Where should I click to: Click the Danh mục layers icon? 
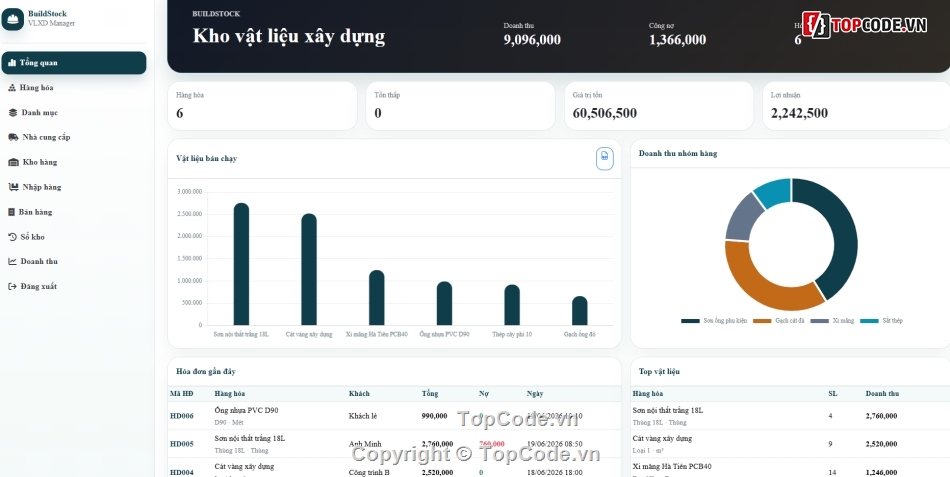coord(13,113)
